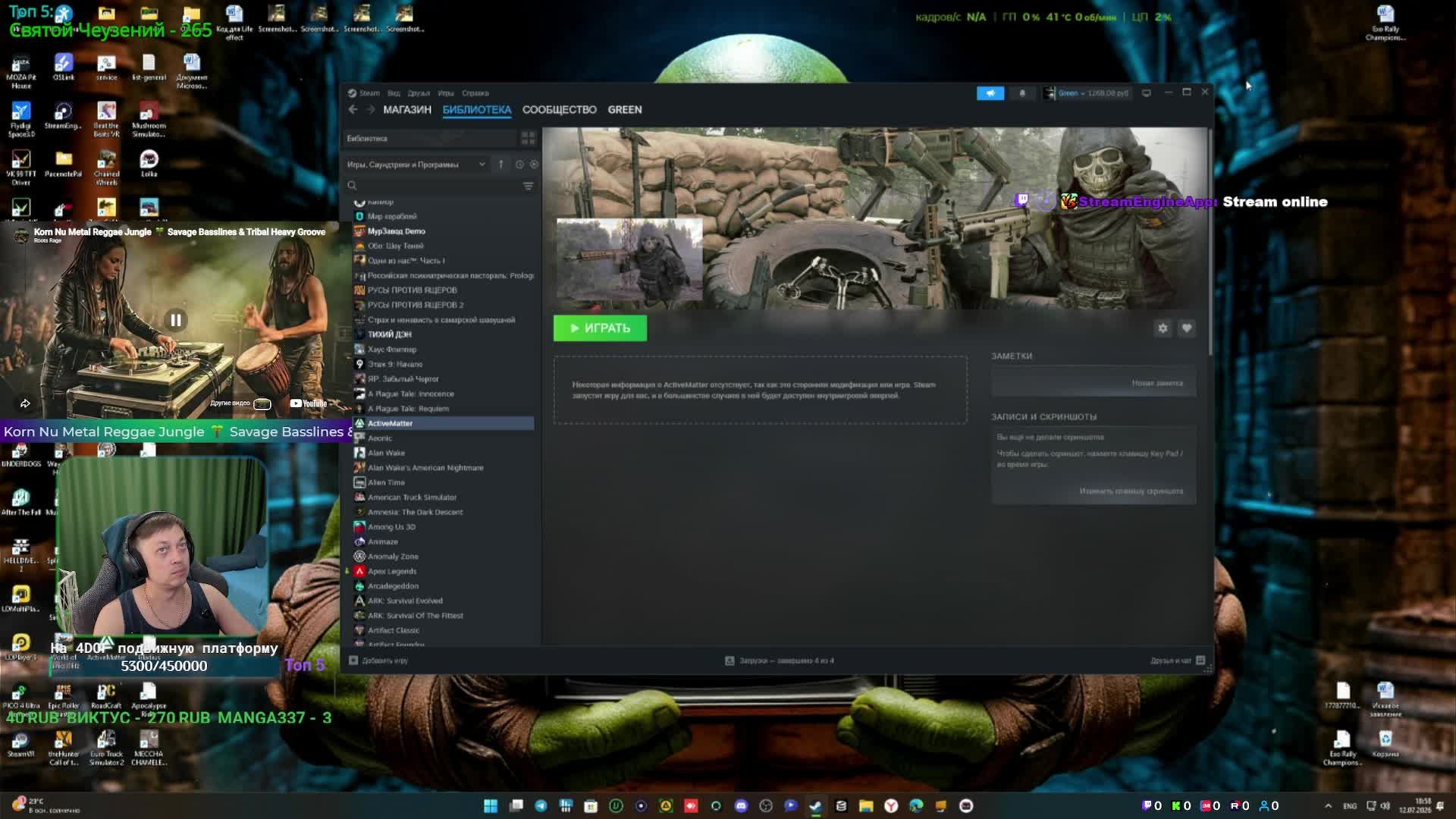Add ActiveMatter to favorites heart
Image resolution: width=1456 pixels, height=819 pixels.
tap(1187, 328)
